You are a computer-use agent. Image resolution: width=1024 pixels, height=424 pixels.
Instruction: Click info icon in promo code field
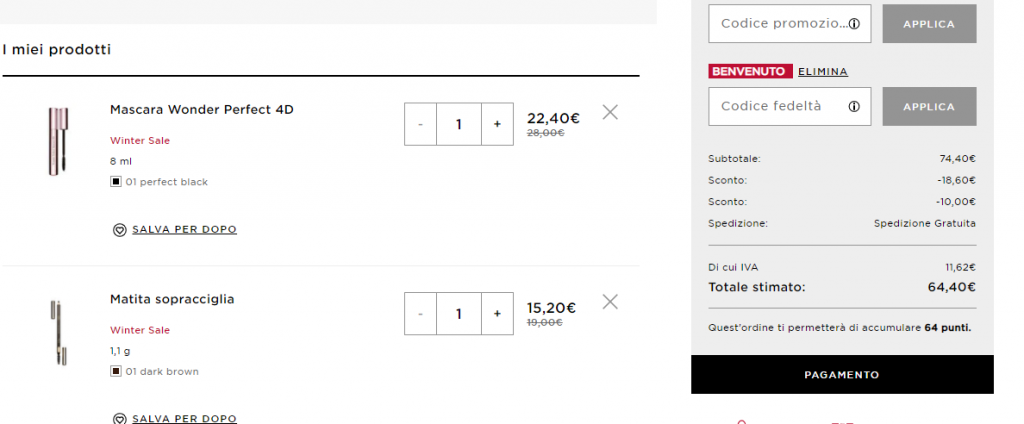854,24
